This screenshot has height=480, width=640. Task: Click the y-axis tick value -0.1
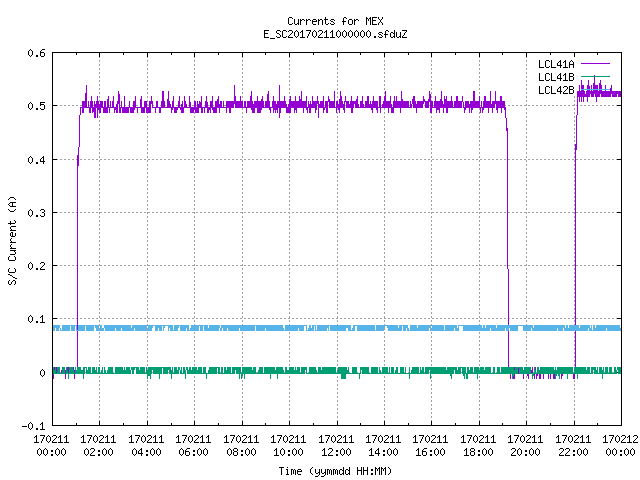pos(33,426)
